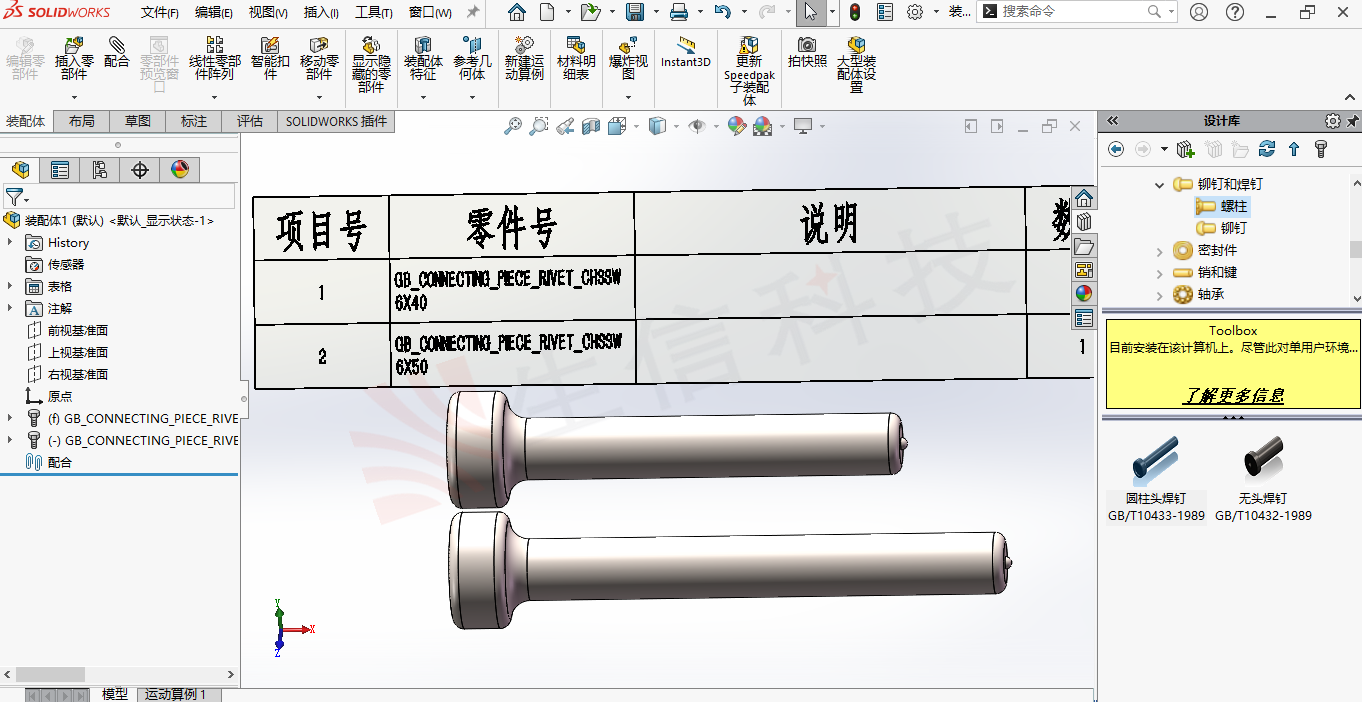Expand the History node in FeatureManager
This screenshot has width=1362, height=702.
coord(10,242)
